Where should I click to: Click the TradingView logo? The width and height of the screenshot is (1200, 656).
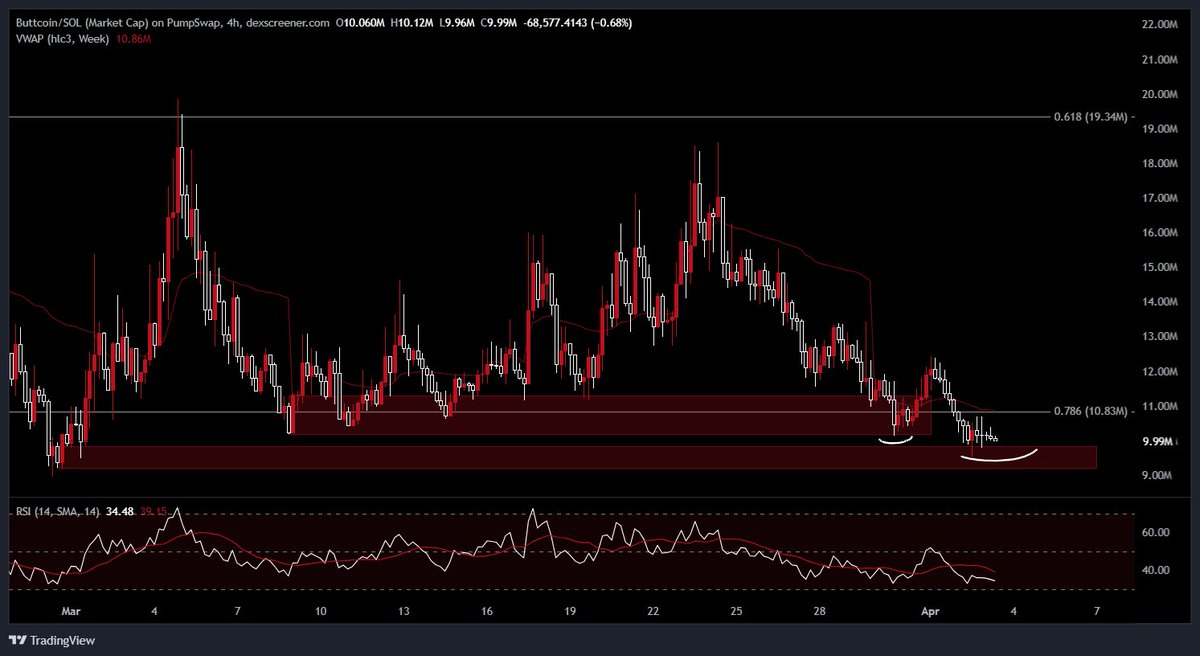point(50,640)
